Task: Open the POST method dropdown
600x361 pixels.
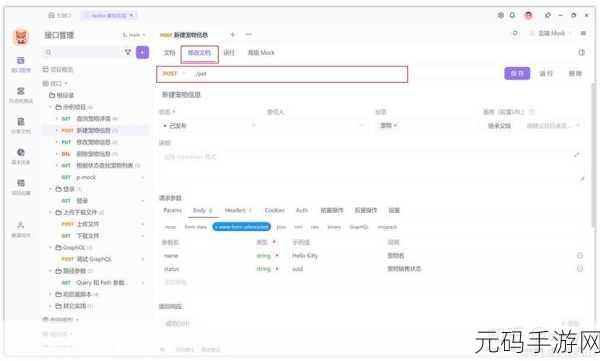Action: (173, 74)
